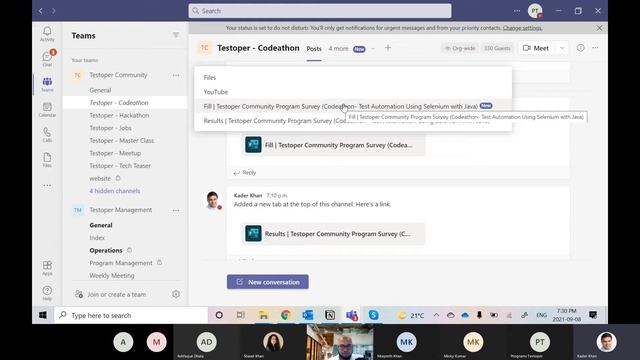Viewport: 640px width, 360px height.
Task: Choose Files from the tabs dropdown
Action: click(353, 77)
